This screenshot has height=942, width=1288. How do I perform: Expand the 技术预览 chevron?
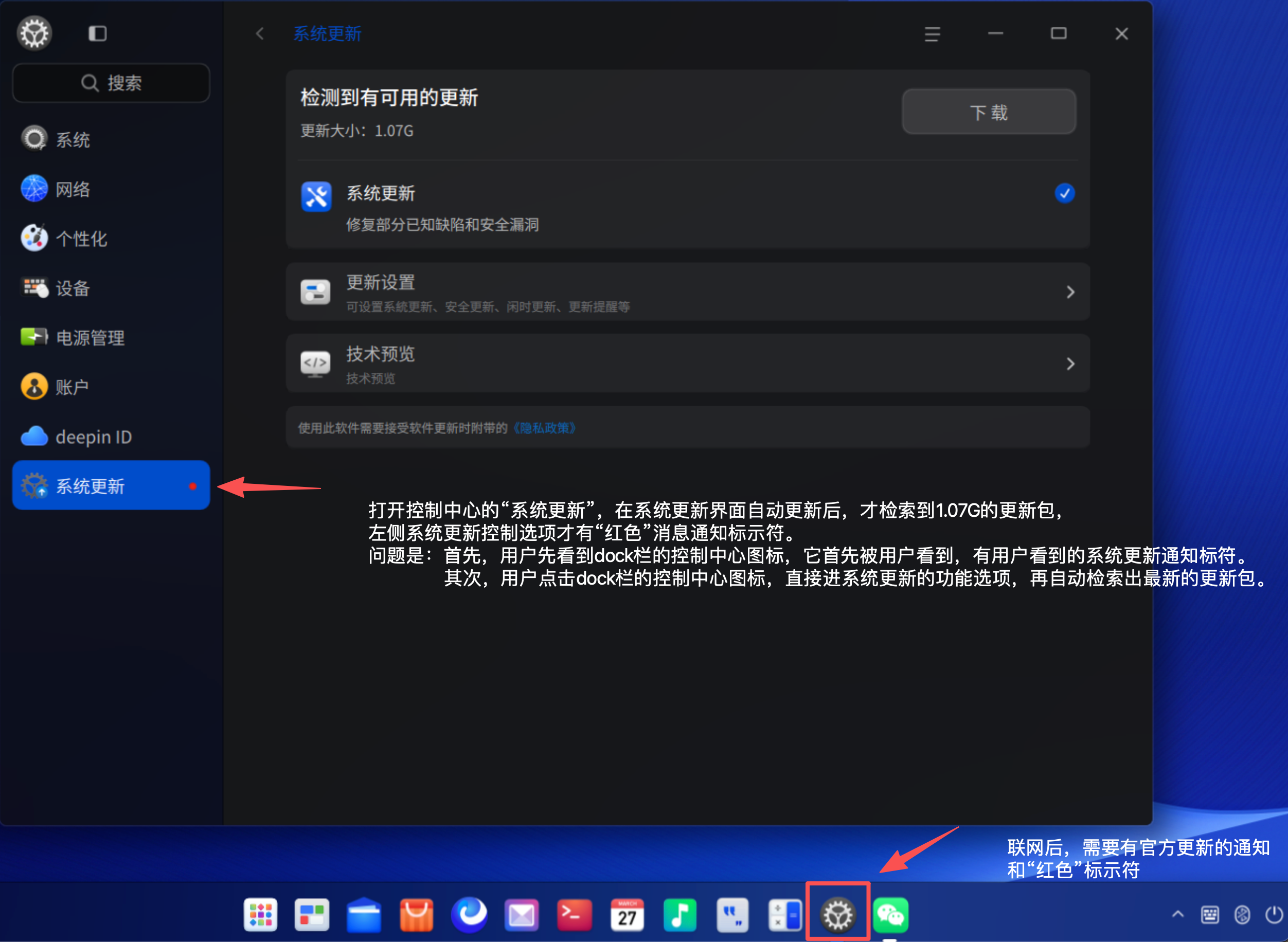coord(1070,364)
